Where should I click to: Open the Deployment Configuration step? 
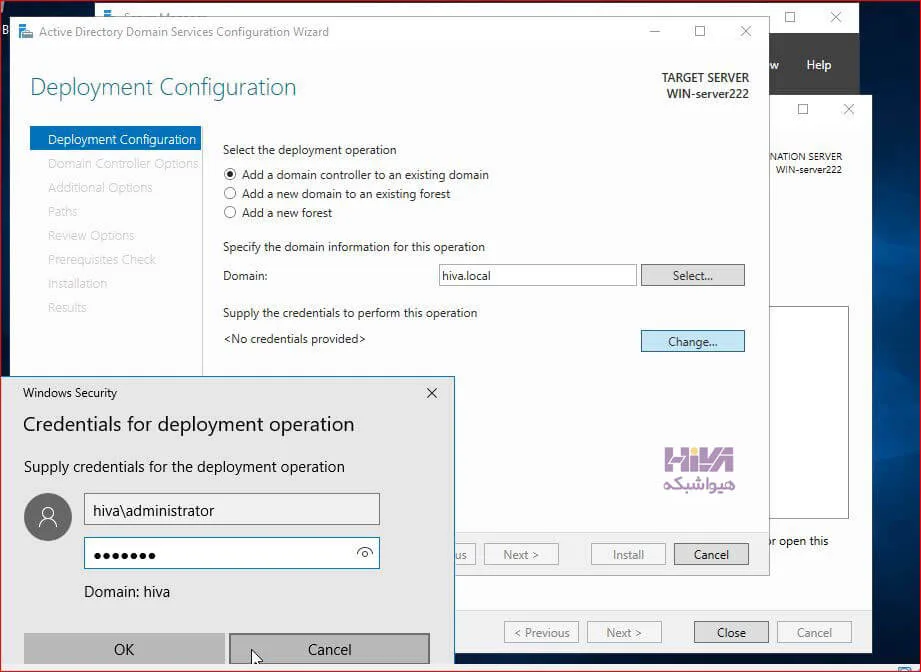pos(115,139)
